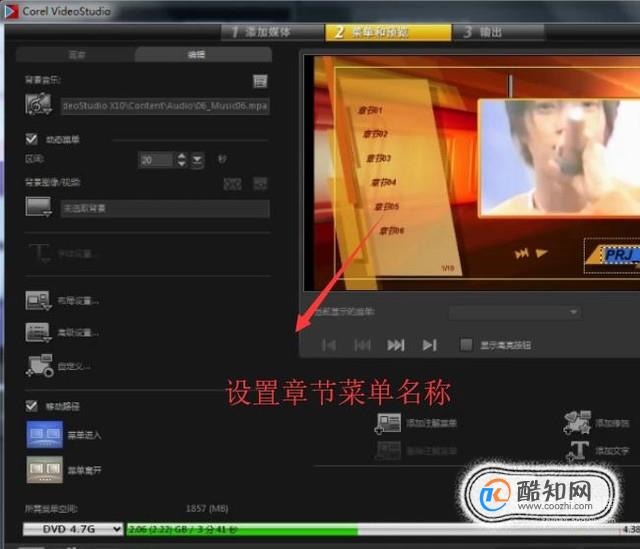
Task: Click the background music note icon
Action: [x=38, y=104]
